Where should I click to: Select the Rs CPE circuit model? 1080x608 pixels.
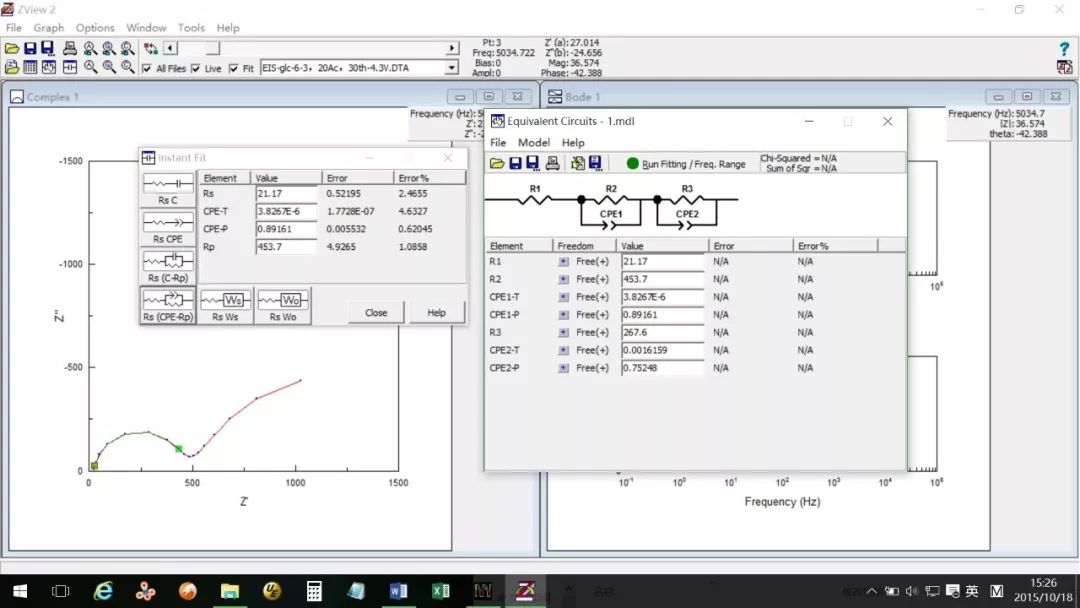pyautogui.click(x=168, y=228)
